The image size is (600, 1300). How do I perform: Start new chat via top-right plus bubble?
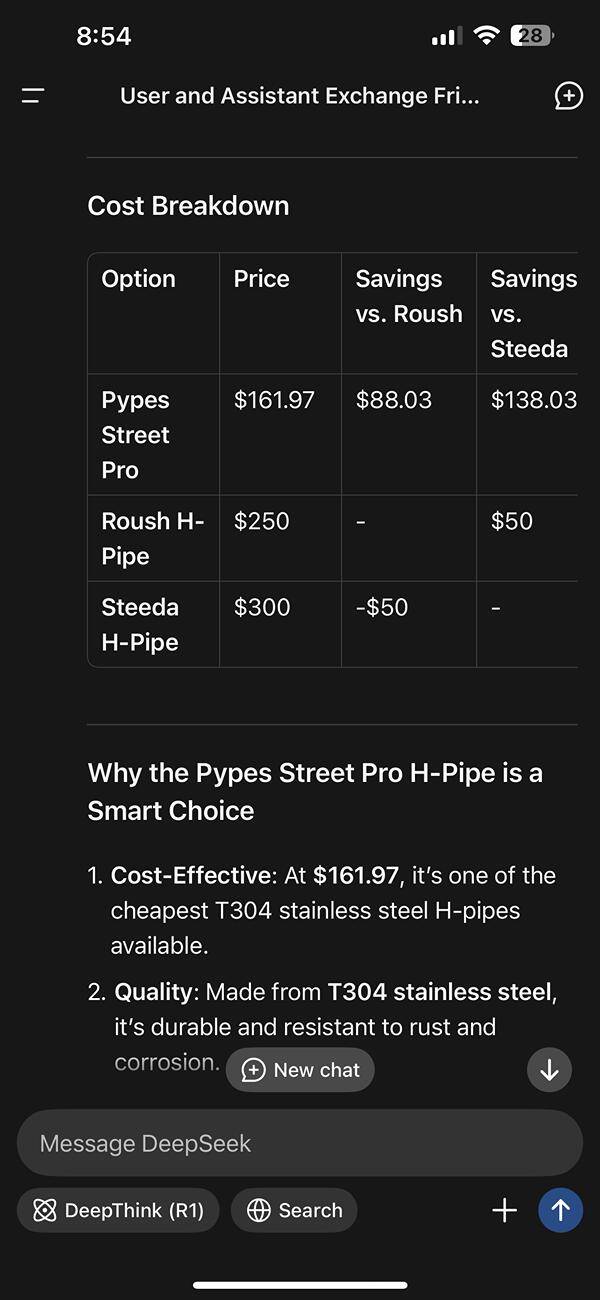click(x=568, y=96)
